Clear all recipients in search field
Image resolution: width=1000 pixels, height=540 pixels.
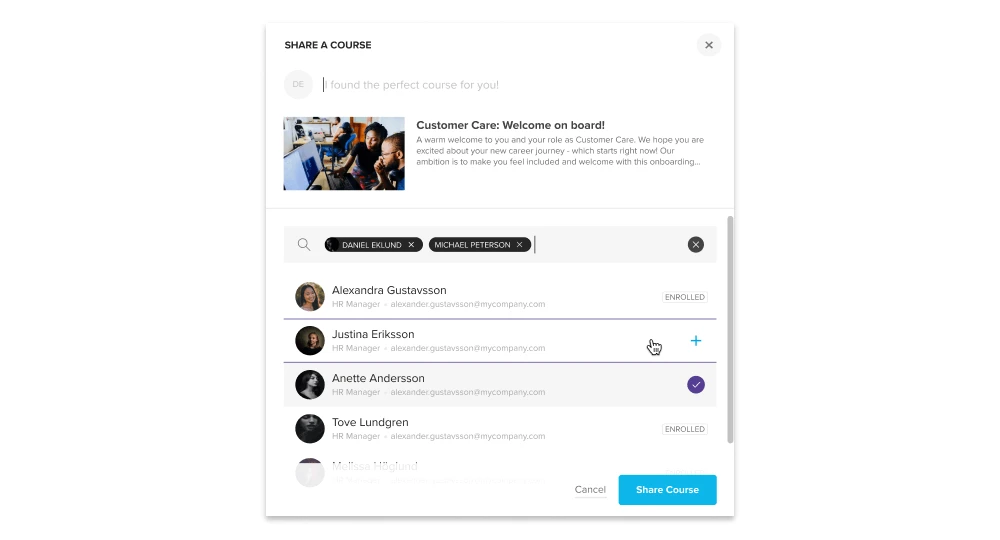(x=696, y=245)
